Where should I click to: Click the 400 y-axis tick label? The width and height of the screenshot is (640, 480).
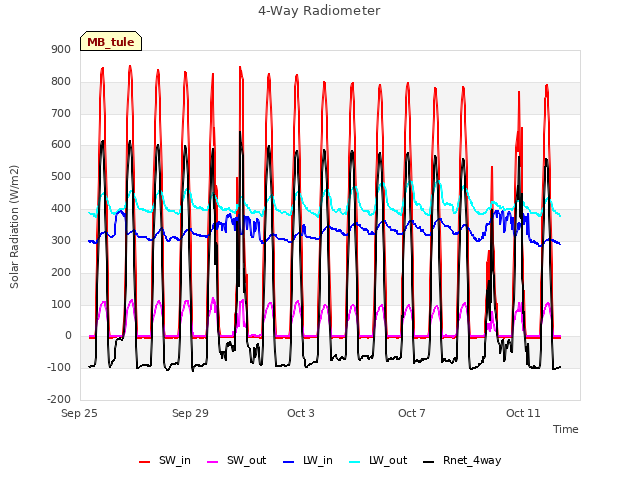point(61,209)
